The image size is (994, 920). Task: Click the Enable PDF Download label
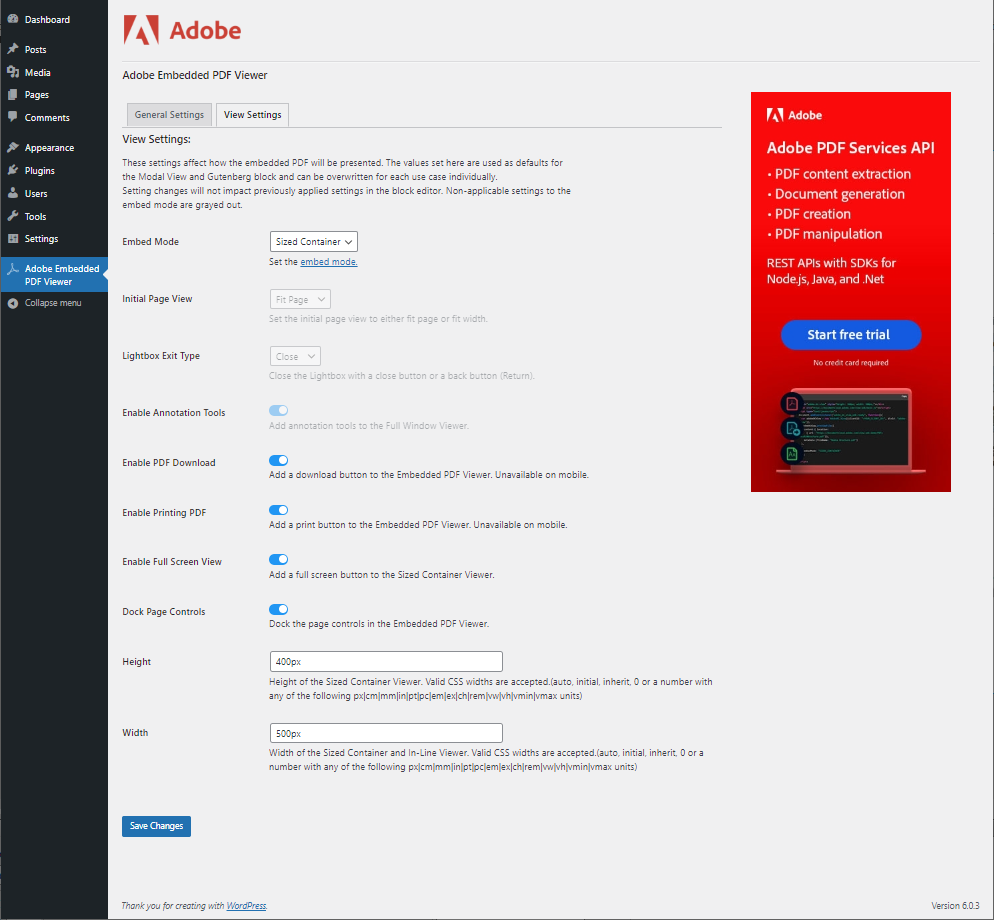(x=169, y=463)
